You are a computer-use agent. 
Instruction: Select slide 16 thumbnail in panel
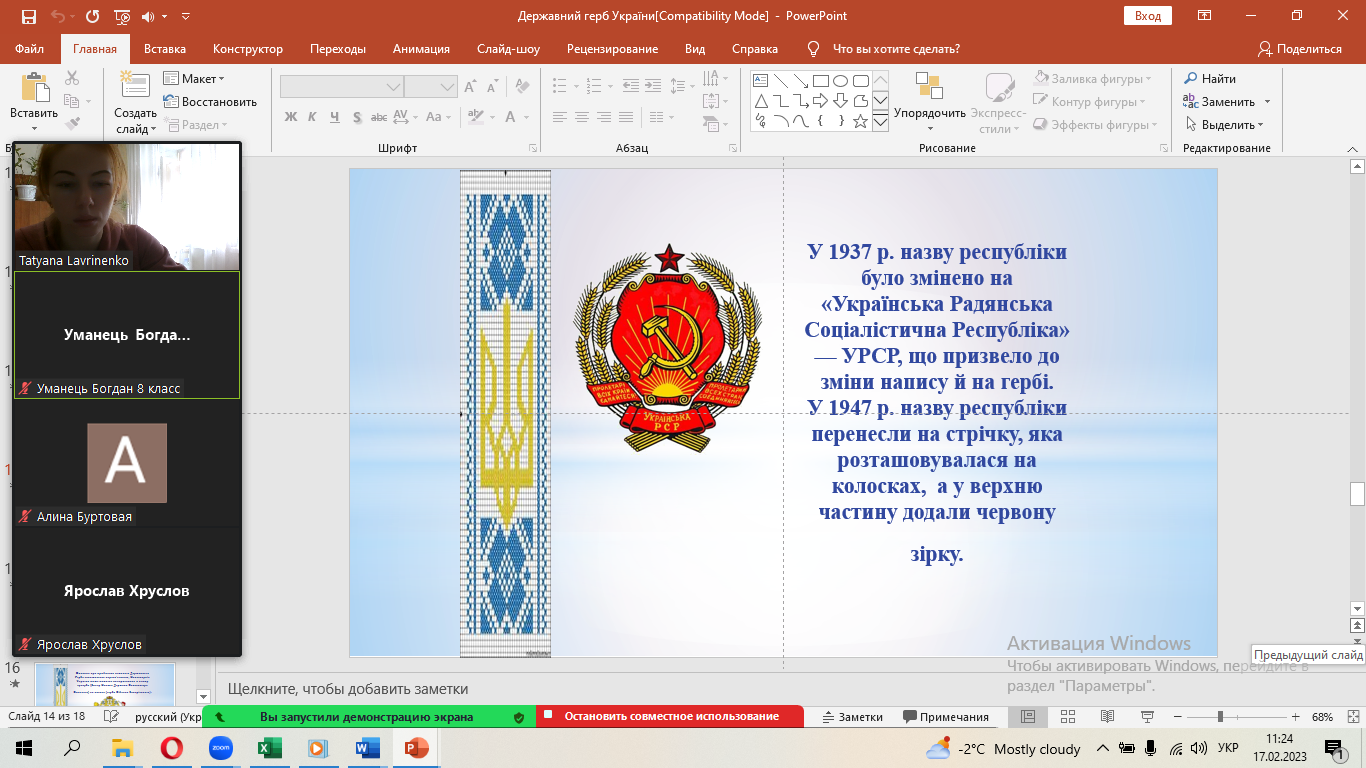coord(105,683)
